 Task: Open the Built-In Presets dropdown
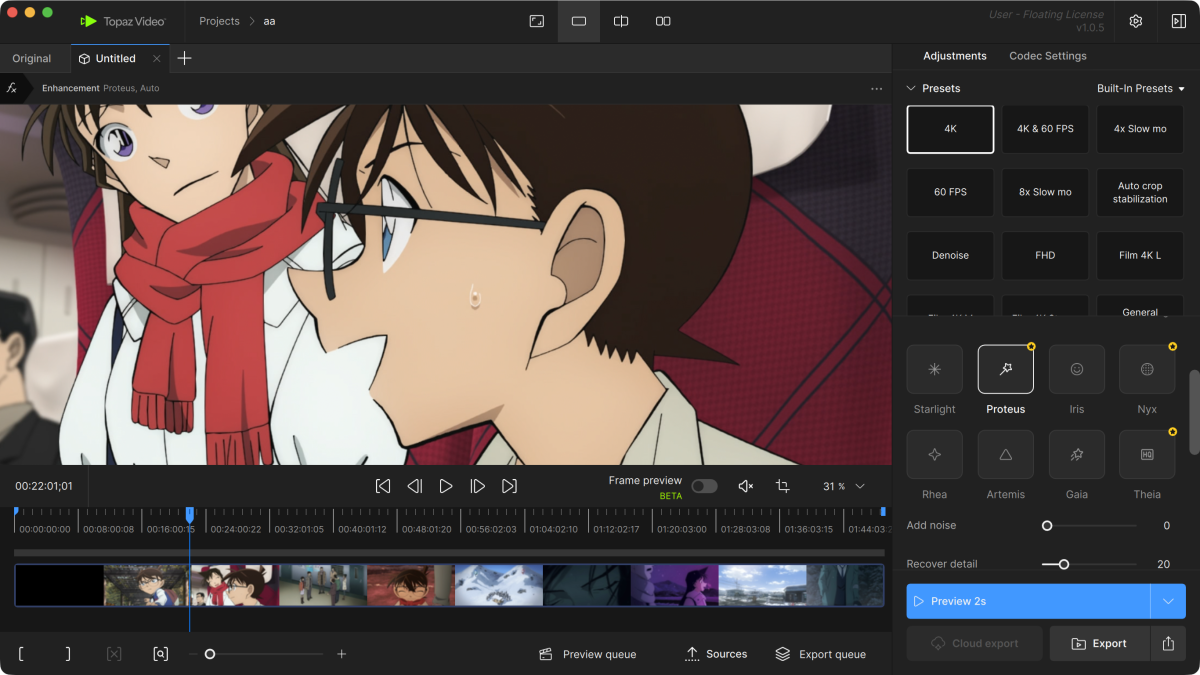pos(1140,88)
